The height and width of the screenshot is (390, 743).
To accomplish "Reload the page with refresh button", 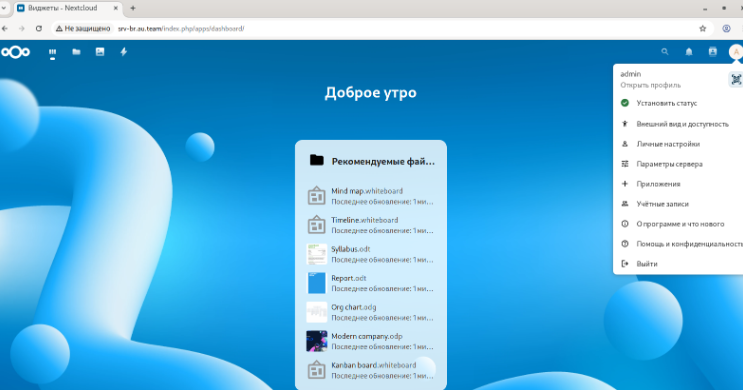I will click(39, 28).
